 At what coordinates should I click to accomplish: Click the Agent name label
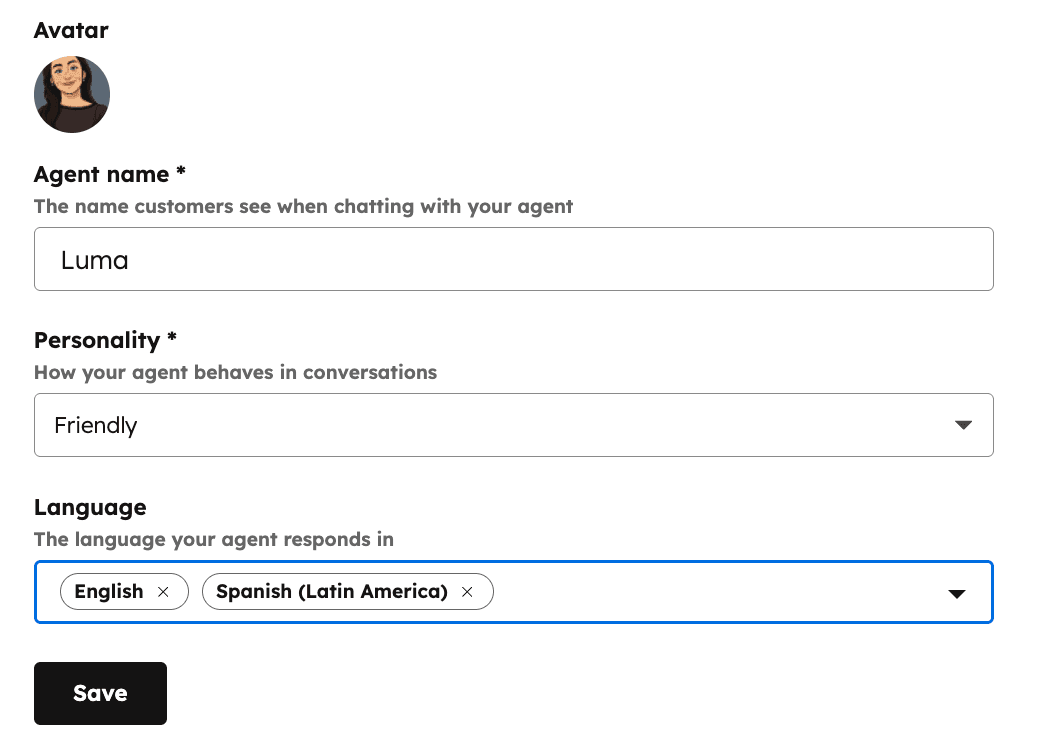pos(109,174)
